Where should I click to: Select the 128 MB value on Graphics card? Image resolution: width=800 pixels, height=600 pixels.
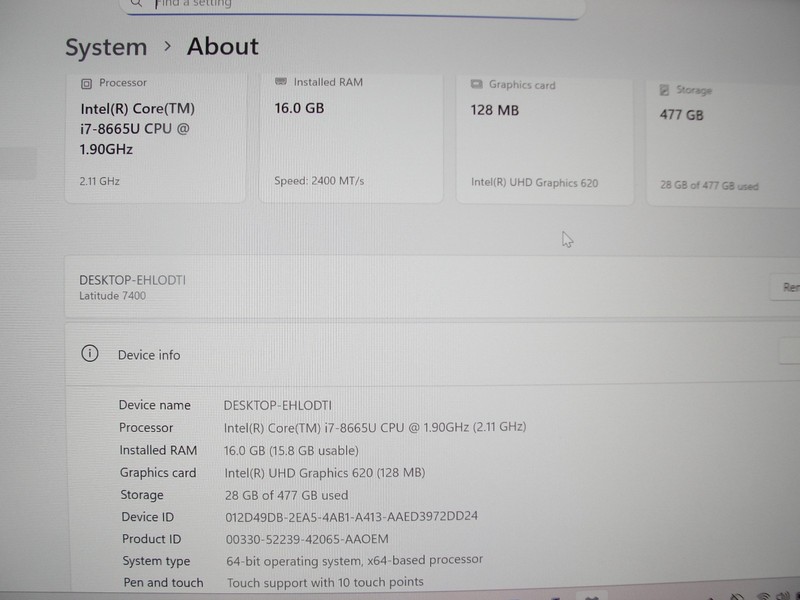(494, 110)
